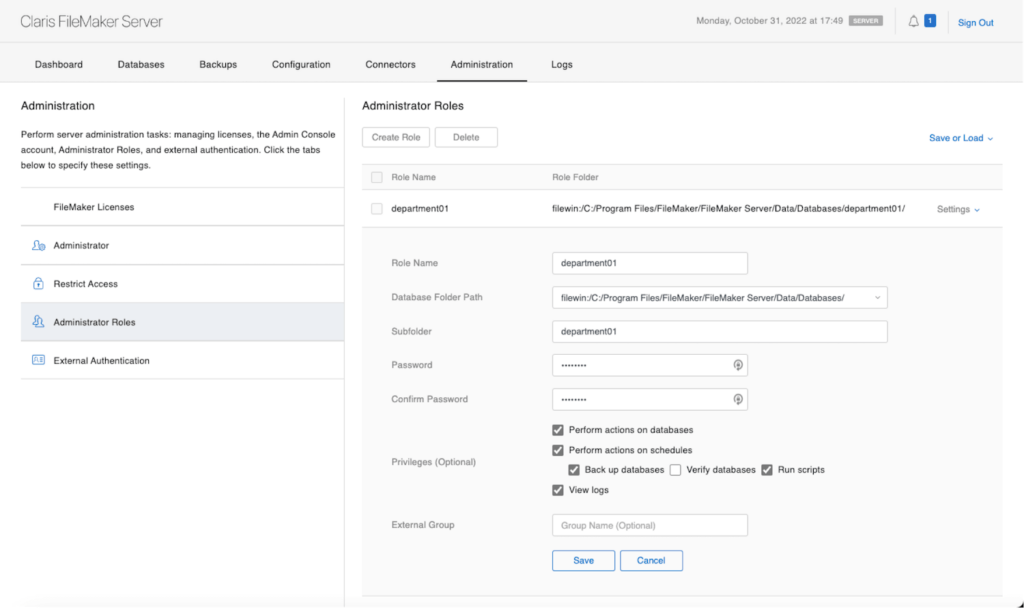Click the Restrict Access lock icon
Viewport: 1024px width, 608px height.
[39, 283]
